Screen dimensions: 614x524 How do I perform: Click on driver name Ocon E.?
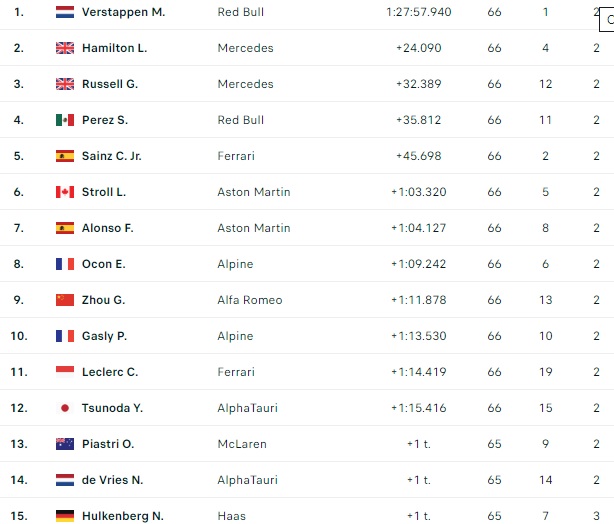click(x=103, y=264)
